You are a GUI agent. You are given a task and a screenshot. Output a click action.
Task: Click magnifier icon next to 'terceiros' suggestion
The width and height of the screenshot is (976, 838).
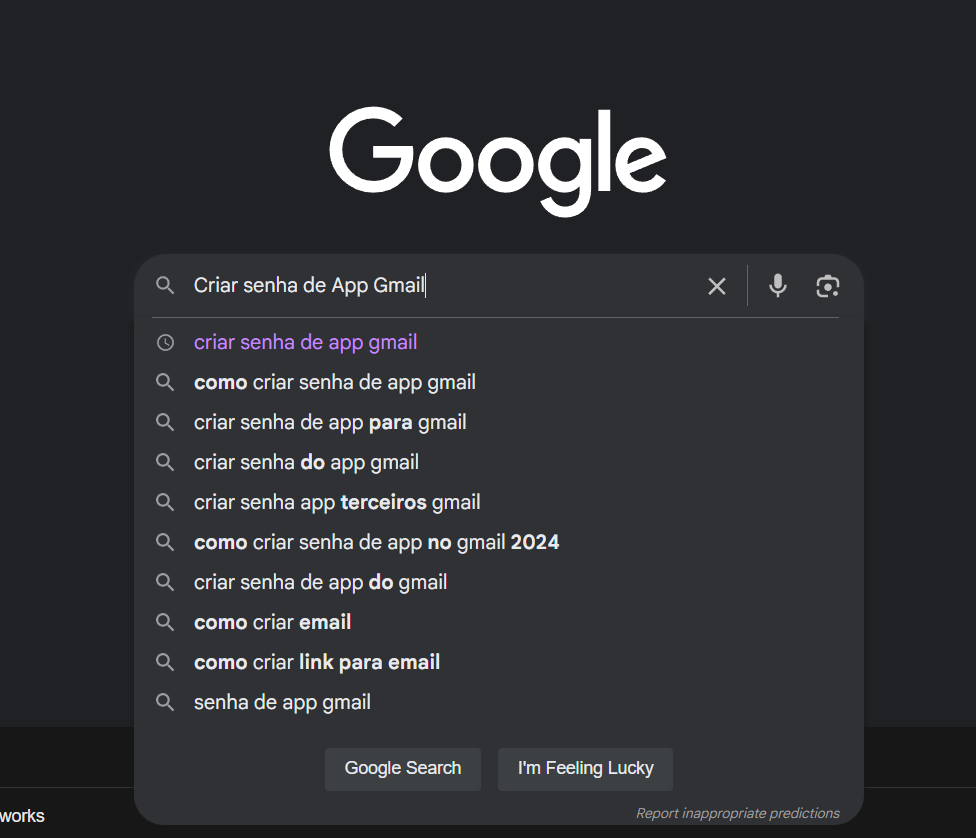pos(165,502)
